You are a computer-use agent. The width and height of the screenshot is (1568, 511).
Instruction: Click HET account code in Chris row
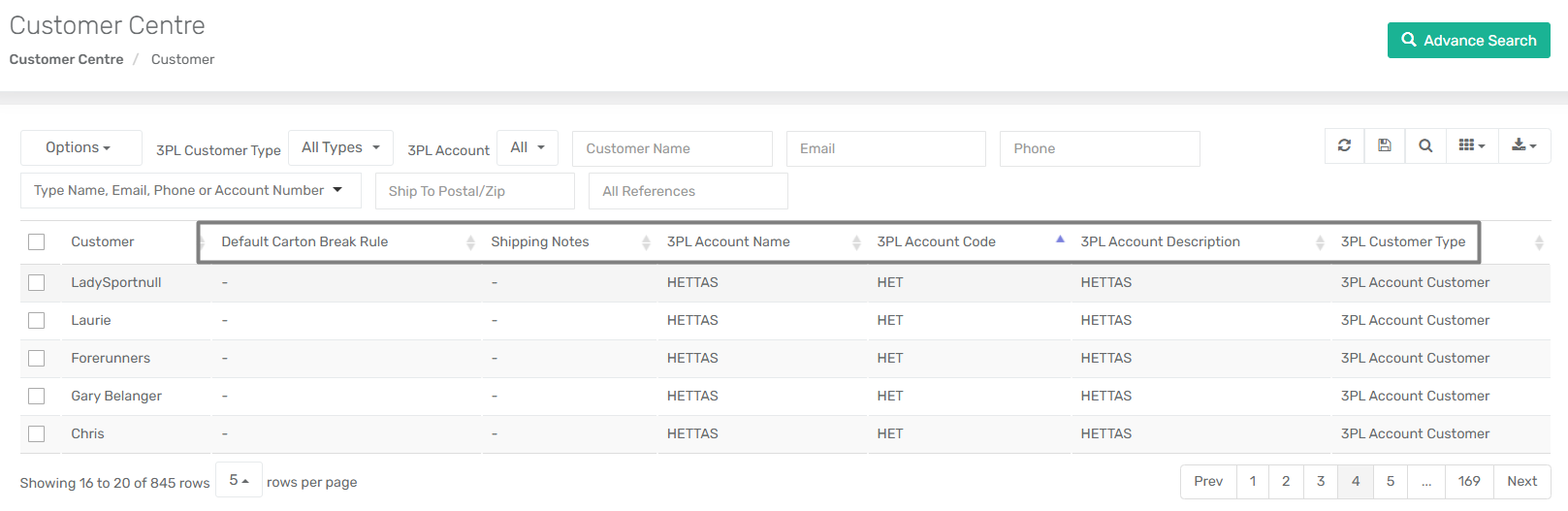890,433
